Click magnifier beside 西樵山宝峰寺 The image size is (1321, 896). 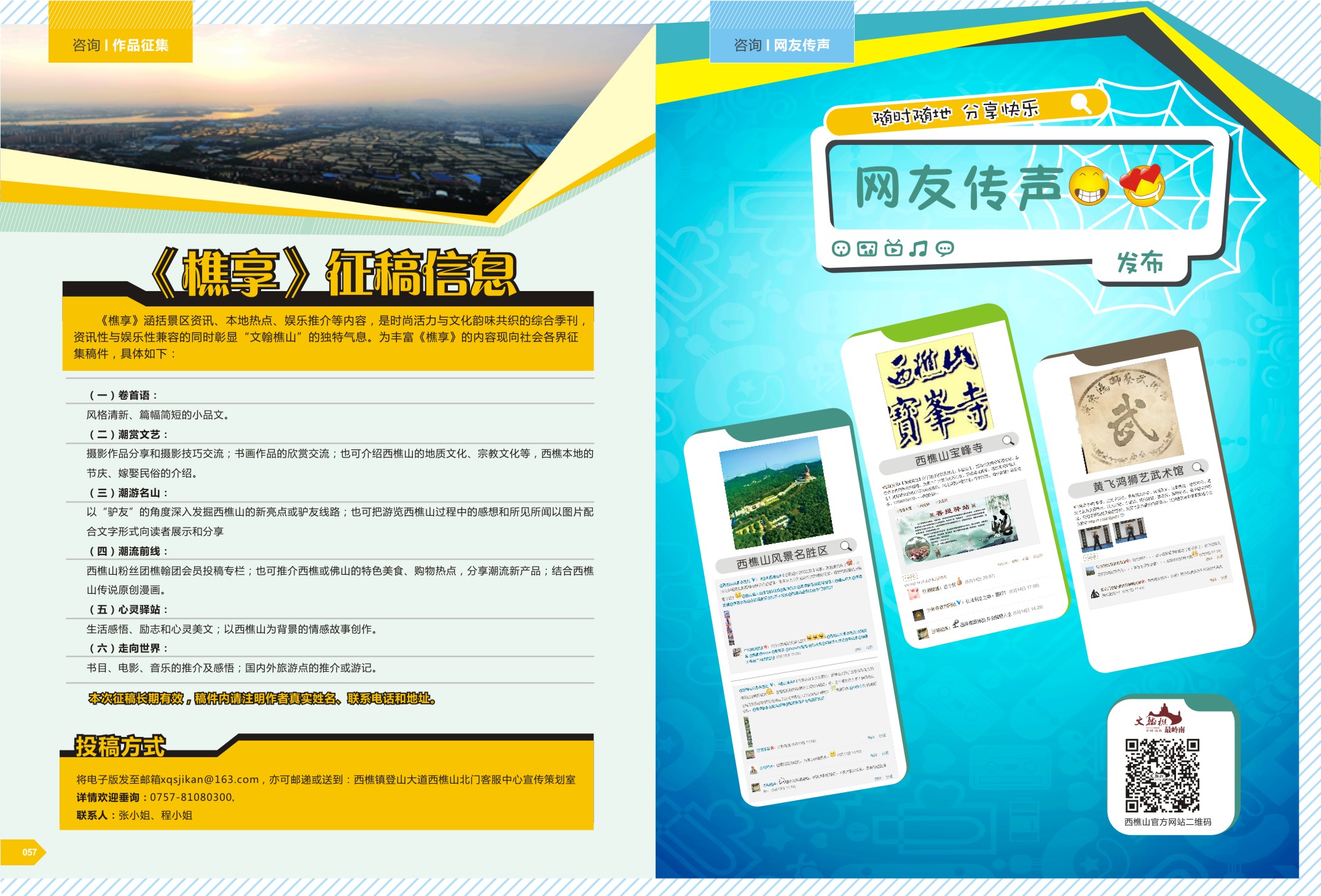pos(1008,440)
